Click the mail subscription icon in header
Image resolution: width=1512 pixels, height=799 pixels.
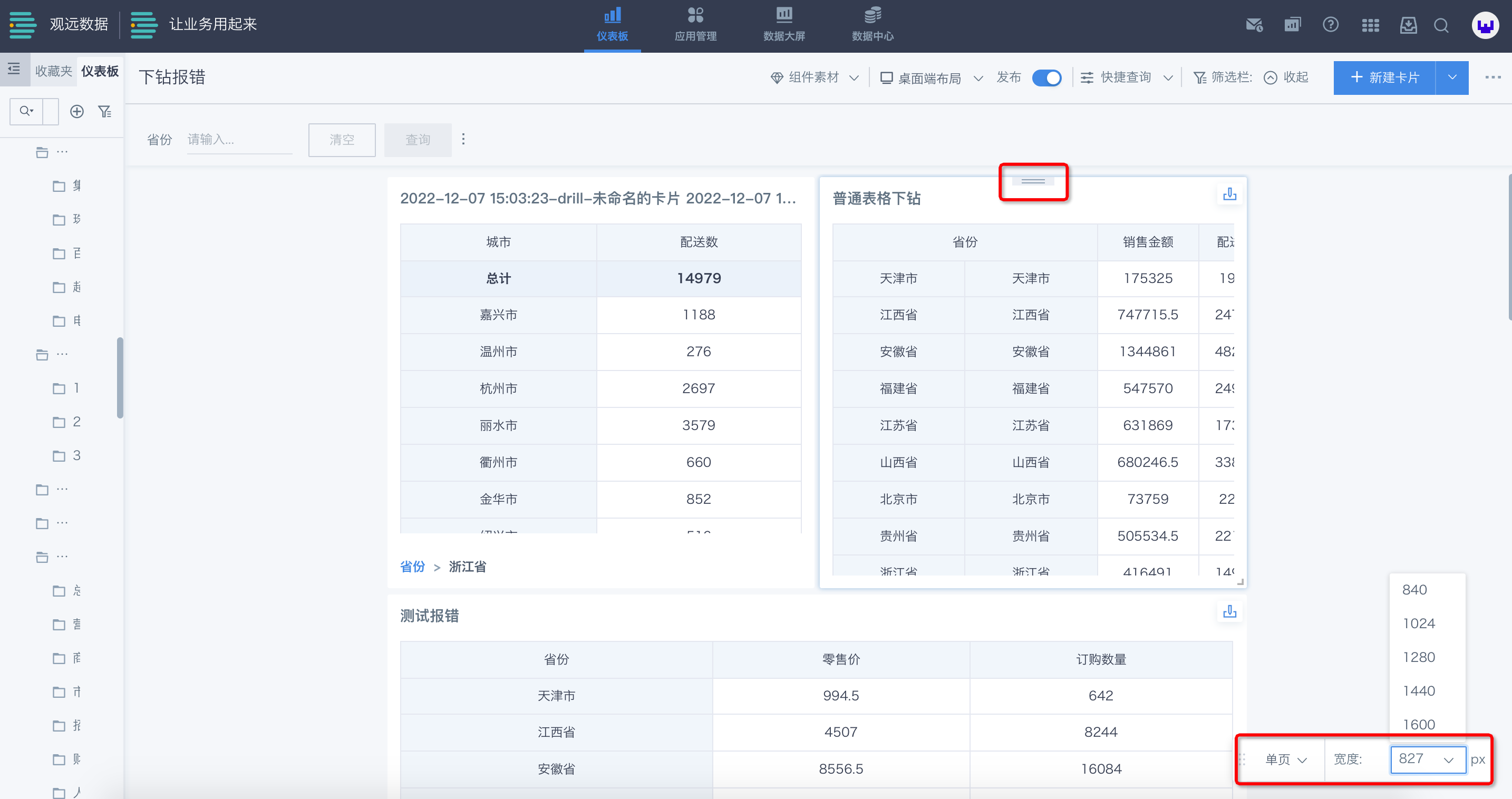tap(1254, 25)
